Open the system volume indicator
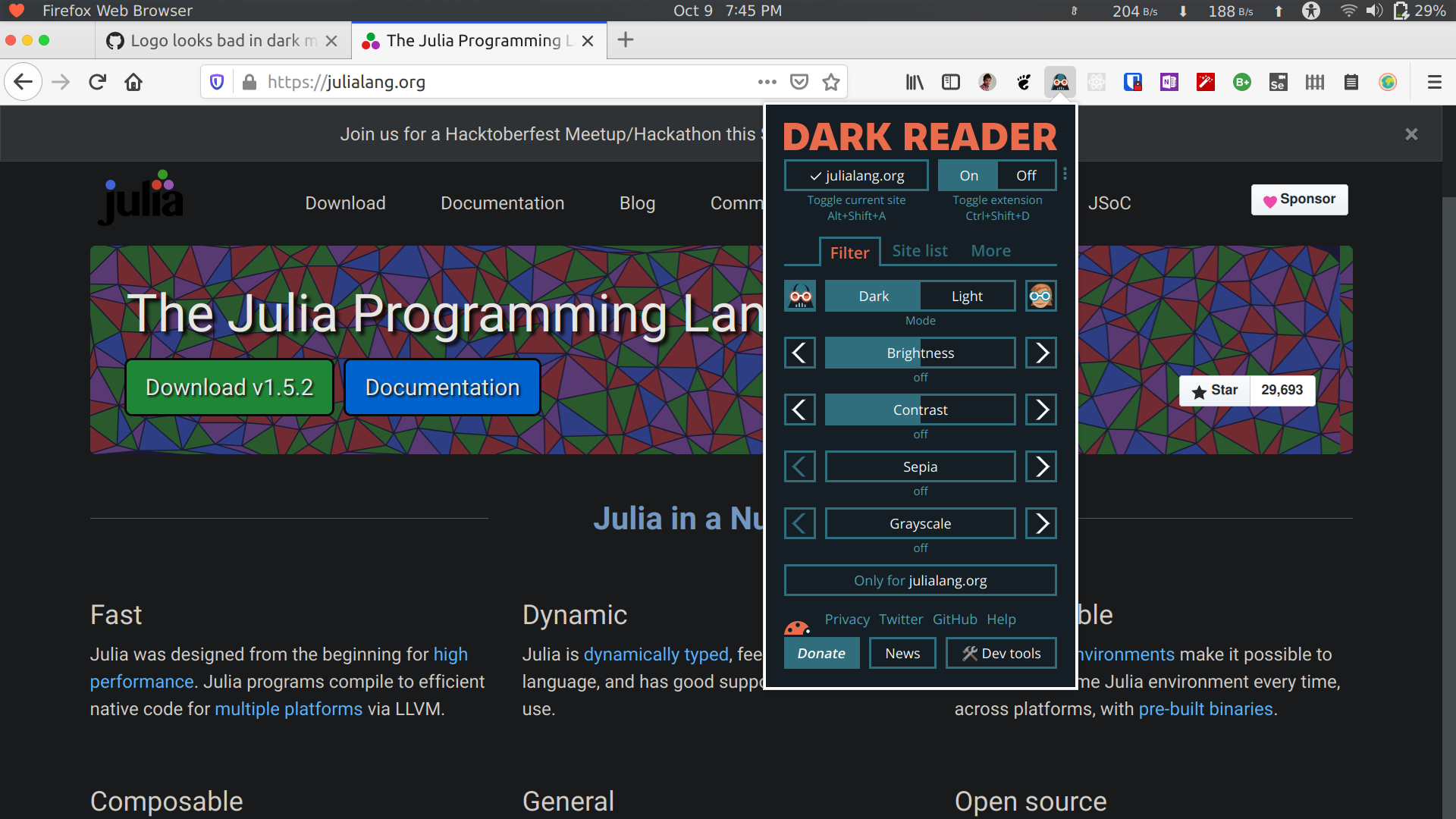1456x819 pixels. click(x=1374, y=11)
